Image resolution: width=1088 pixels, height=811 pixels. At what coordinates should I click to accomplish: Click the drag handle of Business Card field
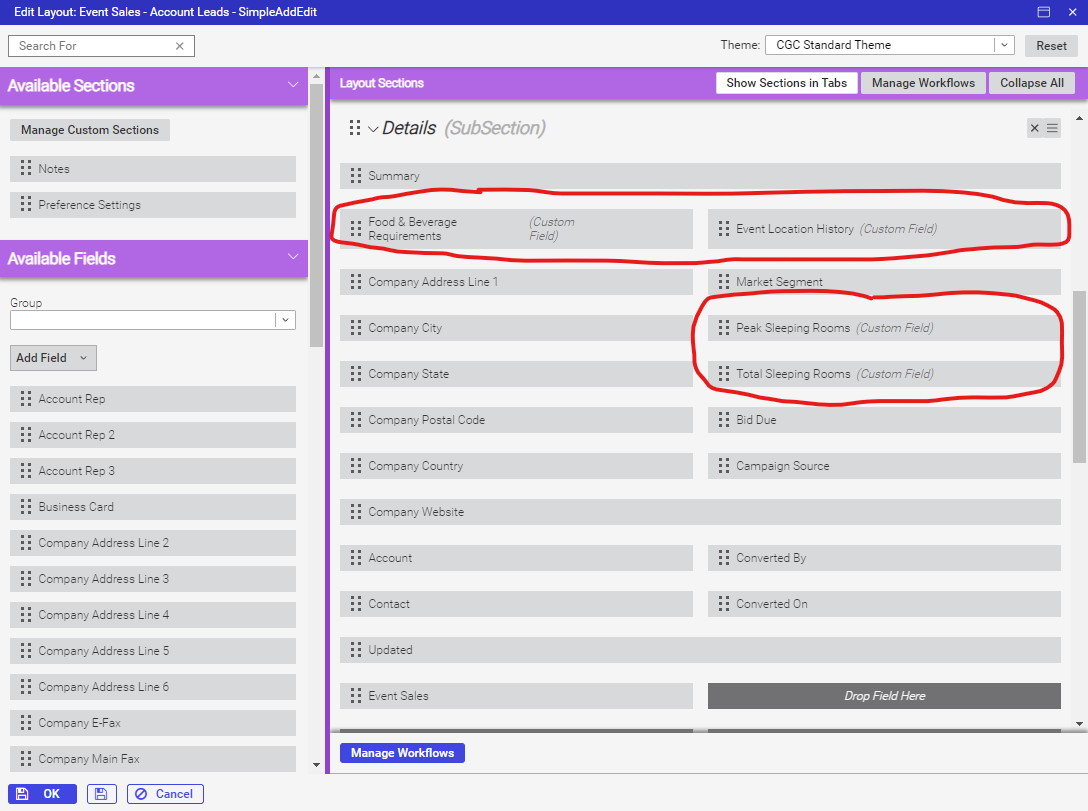[x=26, y=507]
